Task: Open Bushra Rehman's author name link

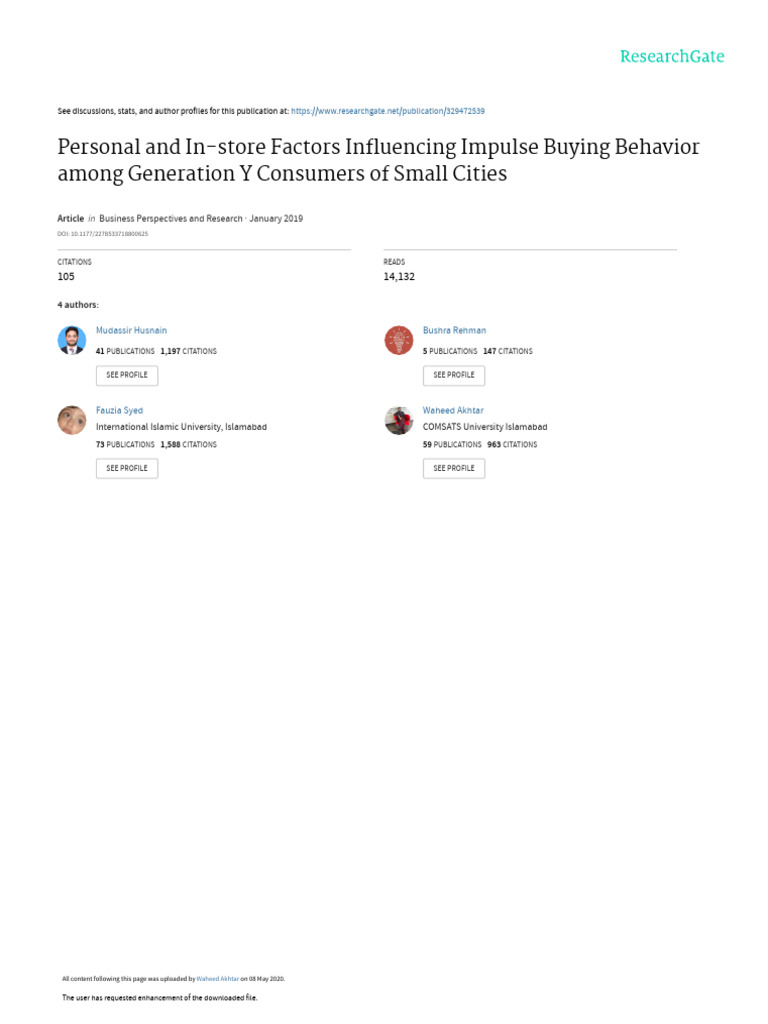Action: (x=454, y=330)
